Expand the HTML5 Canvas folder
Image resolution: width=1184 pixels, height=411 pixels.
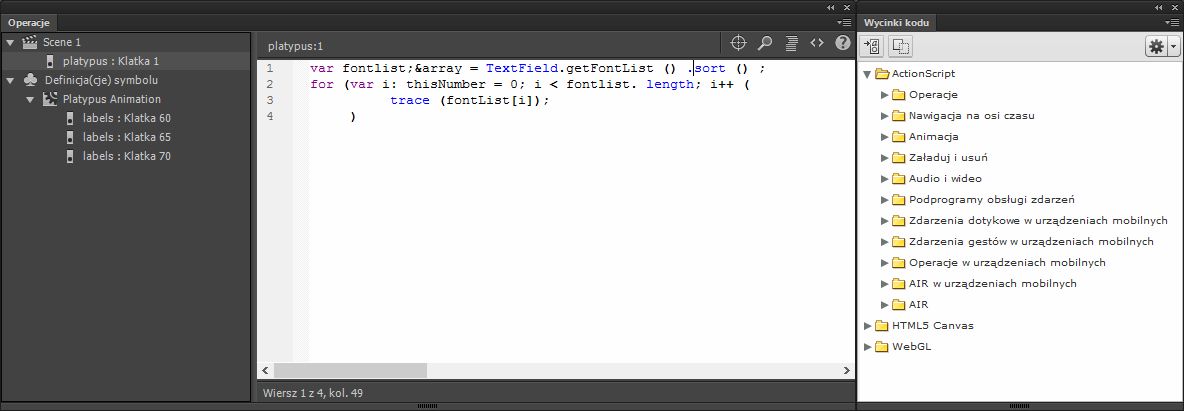tap(868, 326)
